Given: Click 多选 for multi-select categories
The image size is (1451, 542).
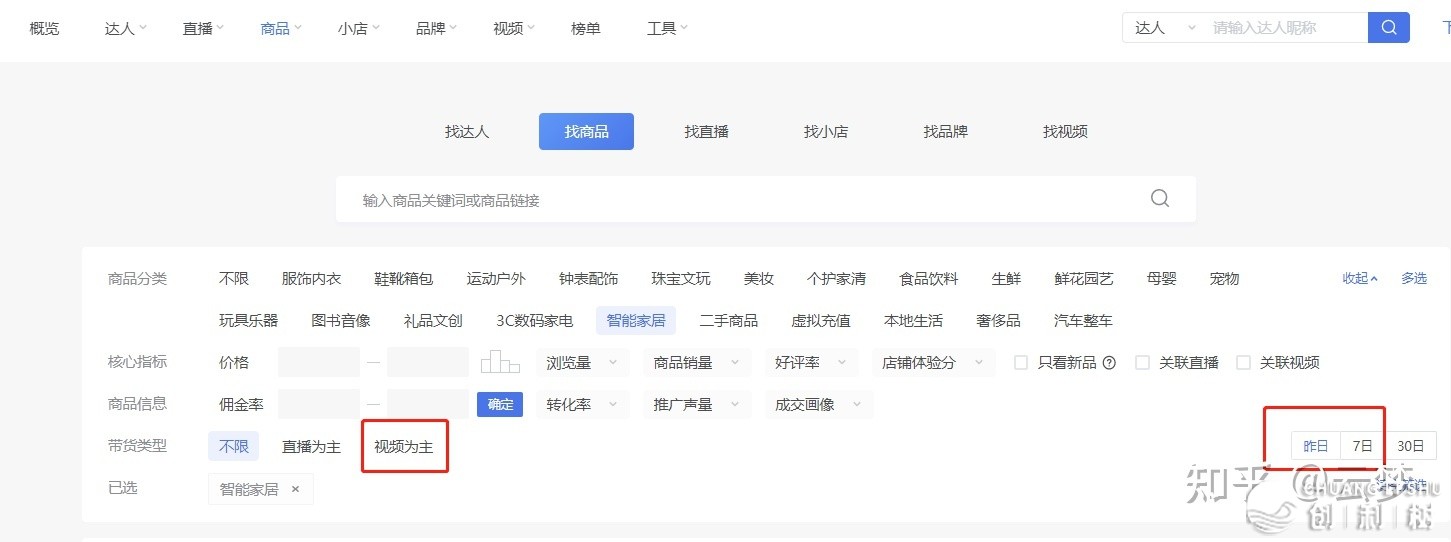Looking at the screenshot, I should 1414,279.
